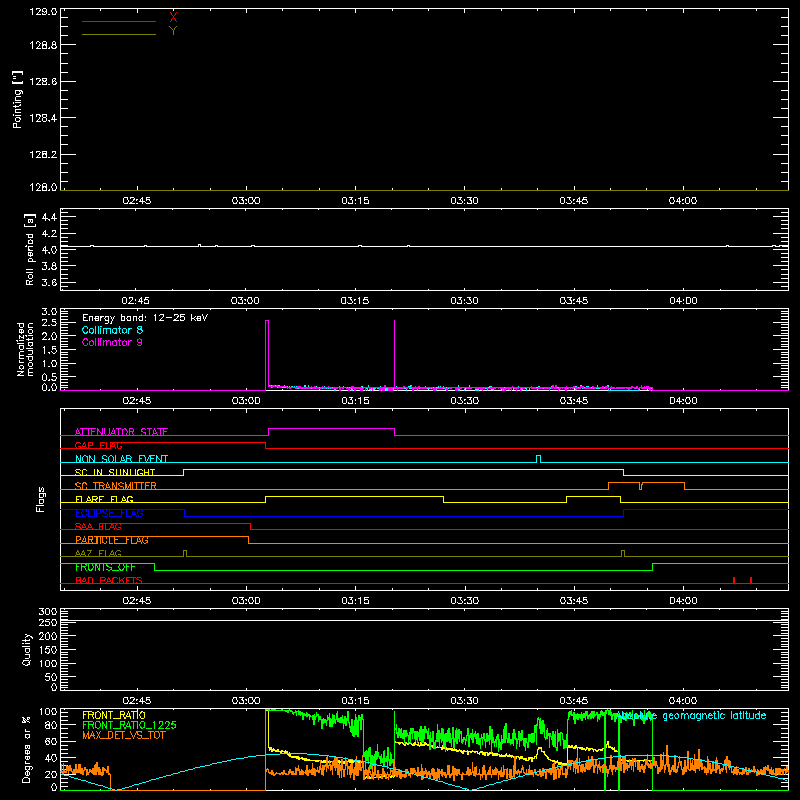Click the 3.6 tick on Roll period axis
800x800 pixels.
click(49, 282)
